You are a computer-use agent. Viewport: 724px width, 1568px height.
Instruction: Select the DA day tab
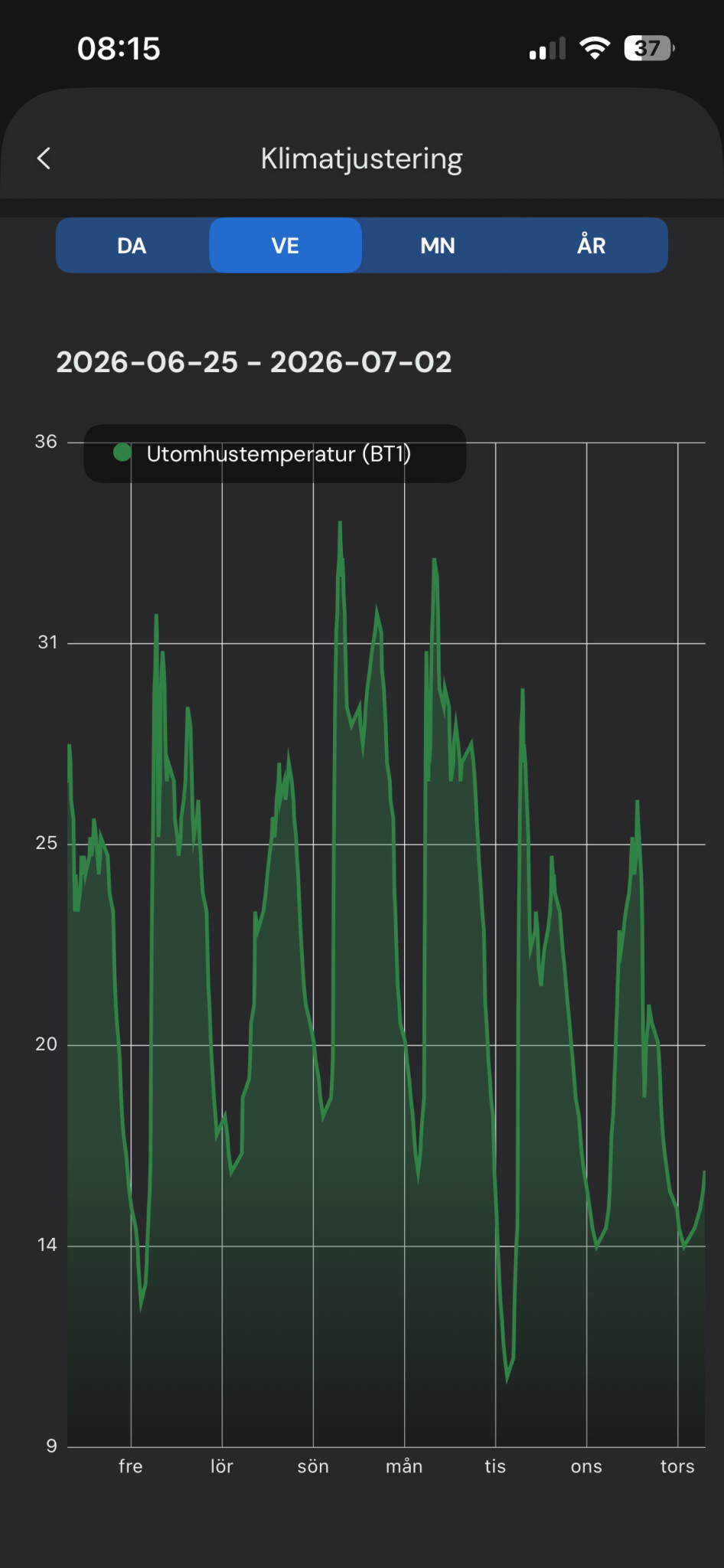tap(132, 246)
